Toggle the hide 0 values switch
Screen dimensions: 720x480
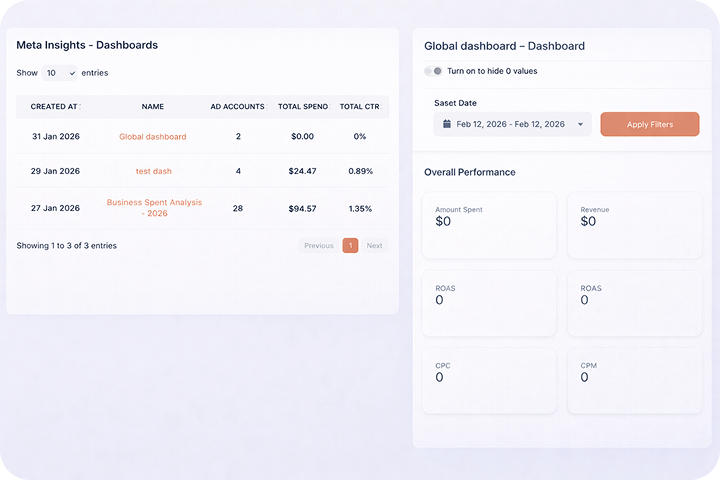[433, 71]
